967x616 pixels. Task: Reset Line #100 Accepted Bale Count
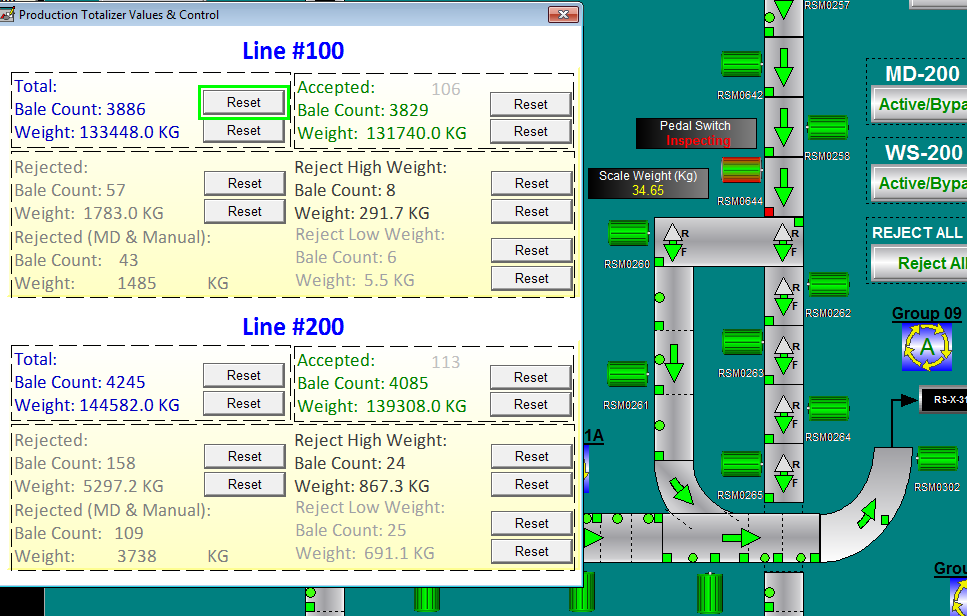pyautogui.click(x=530, y=104)
